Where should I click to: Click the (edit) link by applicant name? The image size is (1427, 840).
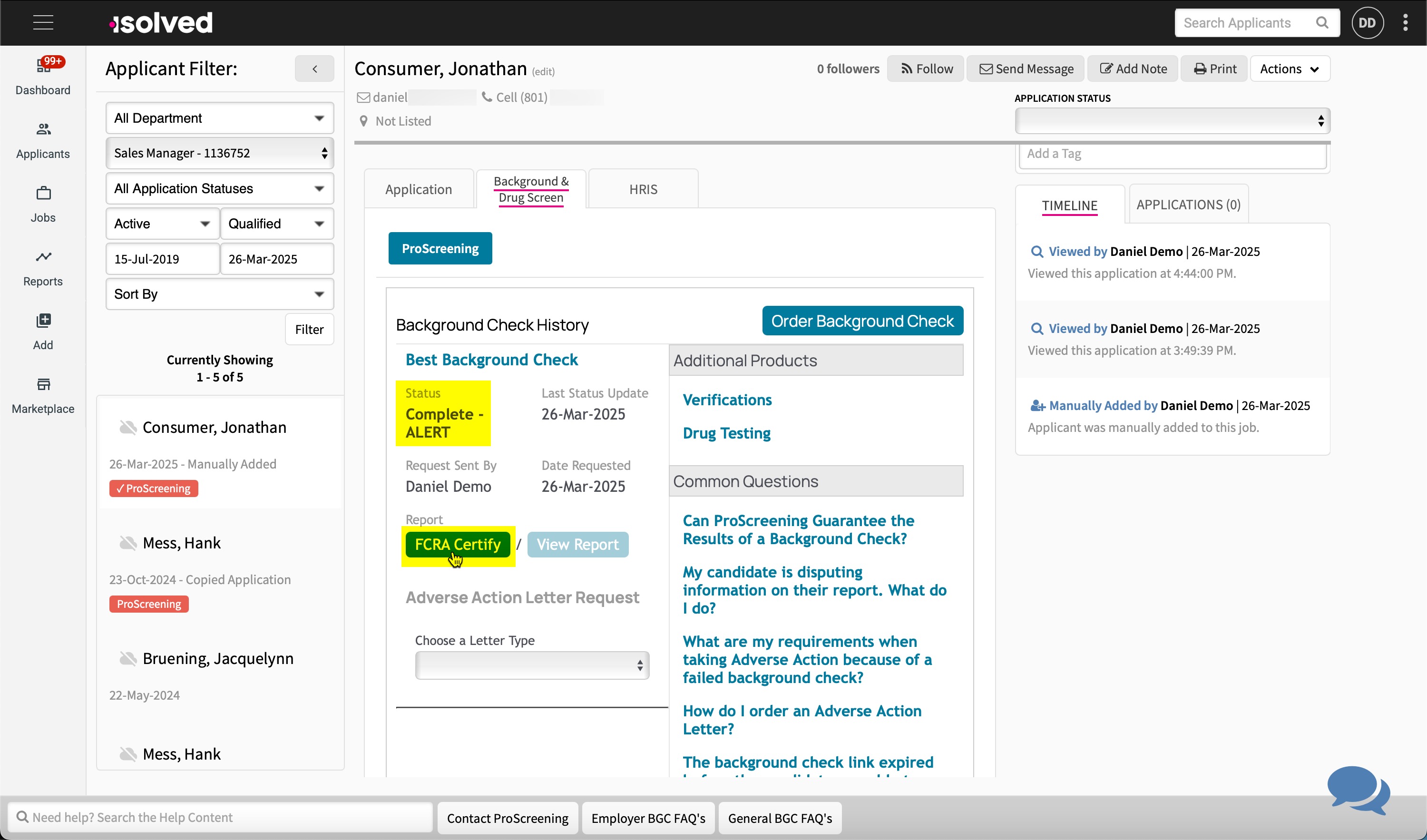(543, 72)
